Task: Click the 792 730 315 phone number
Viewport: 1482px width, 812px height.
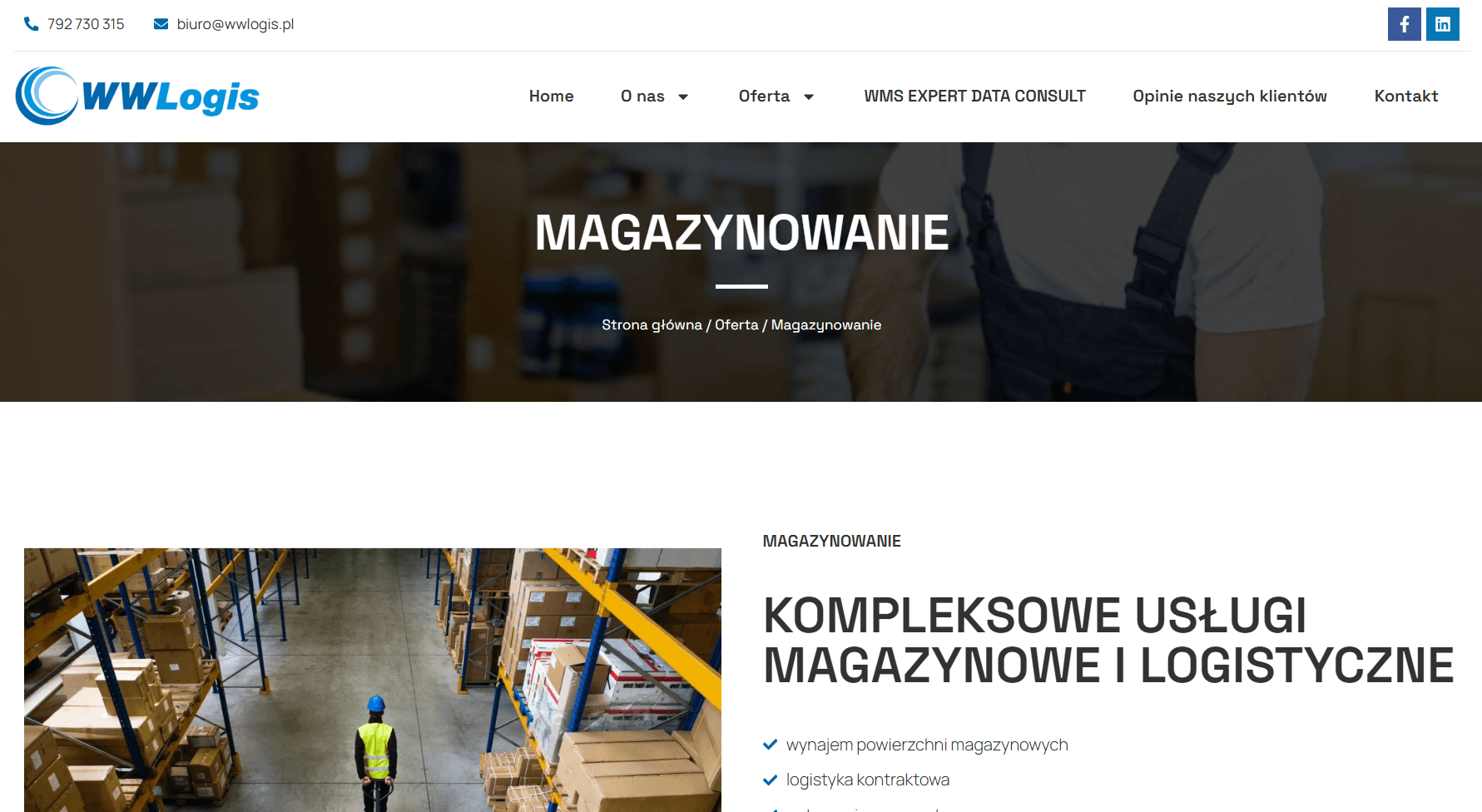Action: (86, 24)
